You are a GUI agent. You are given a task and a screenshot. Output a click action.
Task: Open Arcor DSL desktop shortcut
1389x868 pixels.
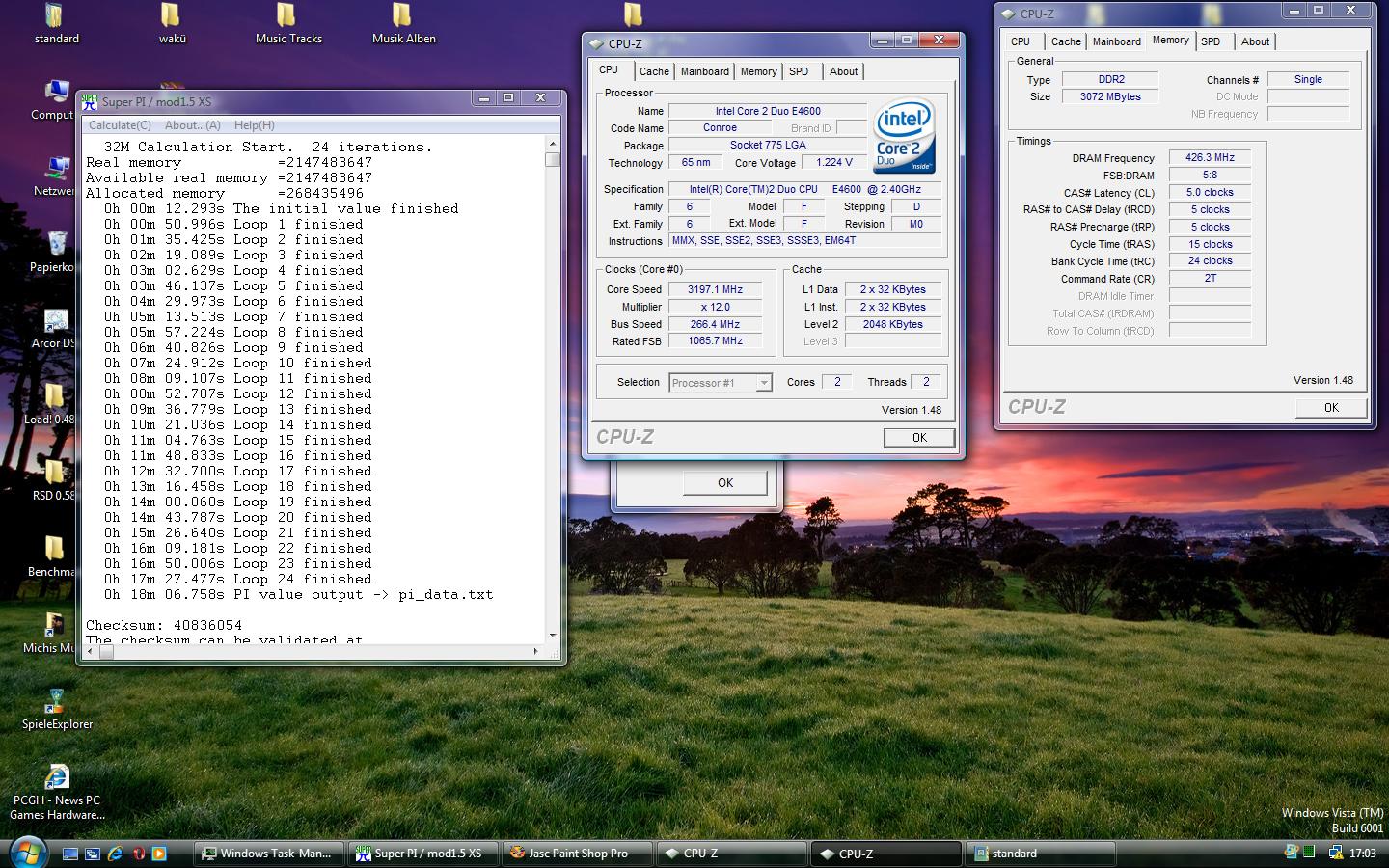click(x=54, y=329)
